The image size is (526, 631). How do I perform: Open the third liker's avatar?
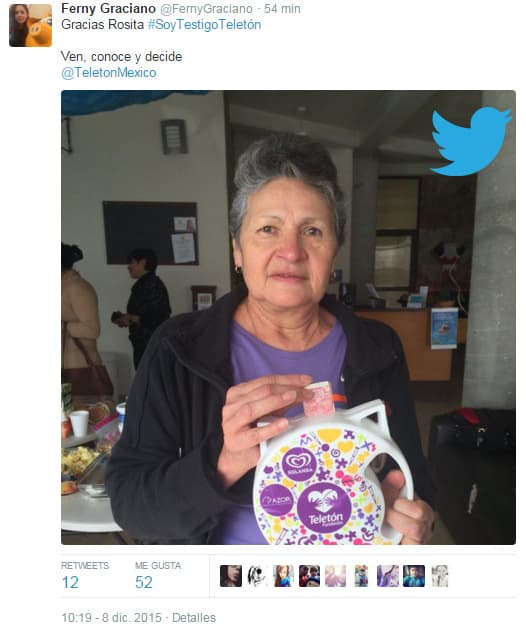click(x=283, y=576)
